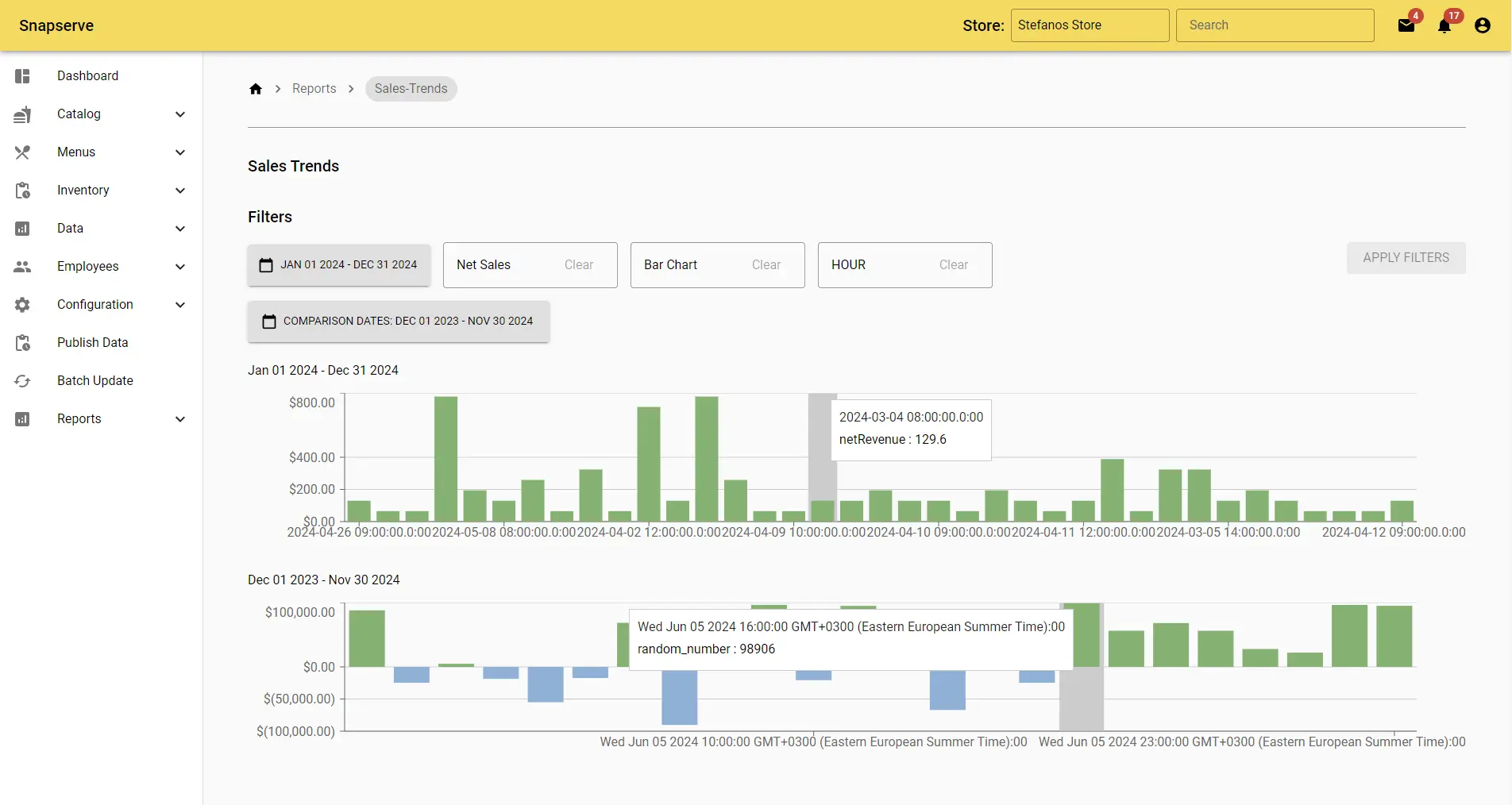Image resolution: width=1512 pixels, height=805 pixels.
Task: Click the highlighted gray bar in upper chart
Action: [x=823, y=457]
